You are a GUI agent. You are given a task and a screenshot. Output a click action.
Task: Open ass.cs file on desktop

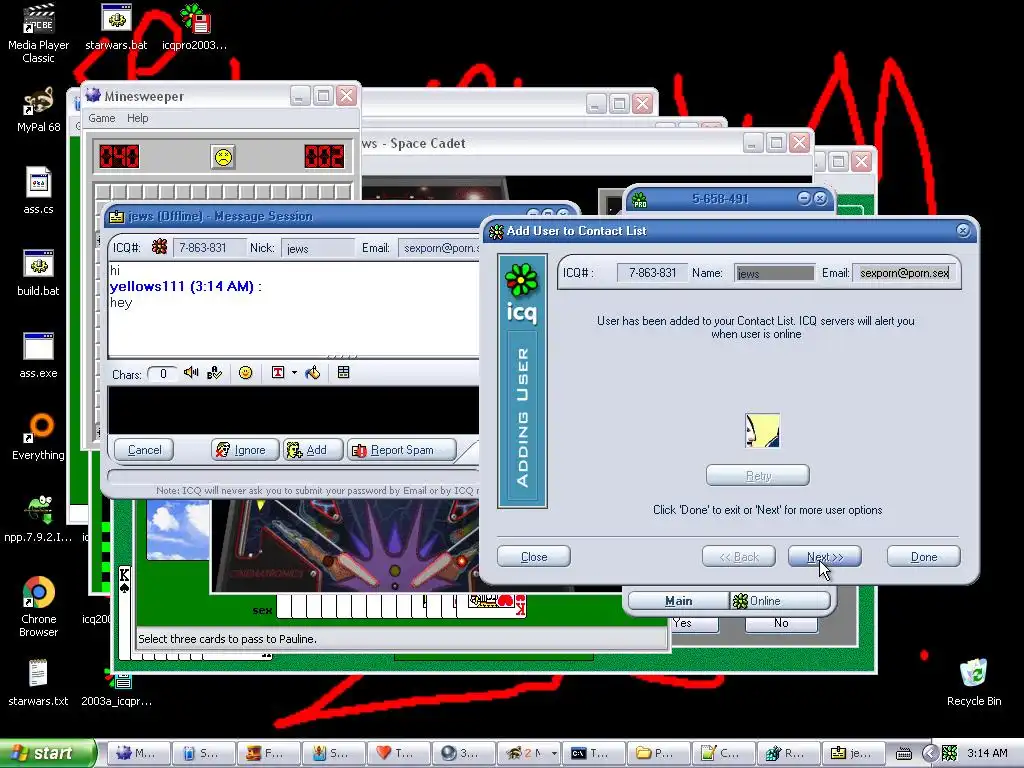[38, 191]
